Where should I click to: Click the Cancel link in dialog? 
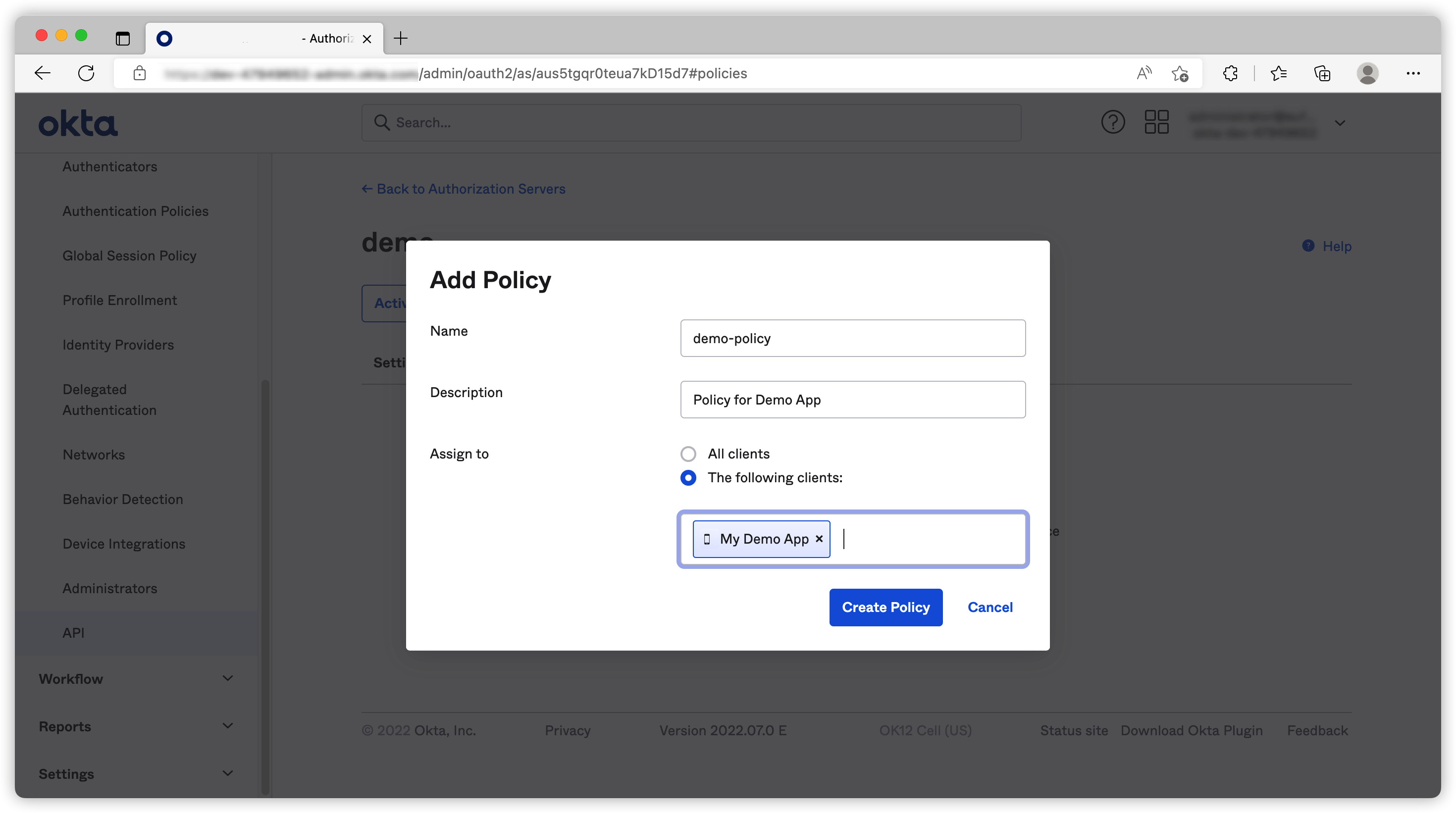(x=989, y=608)
